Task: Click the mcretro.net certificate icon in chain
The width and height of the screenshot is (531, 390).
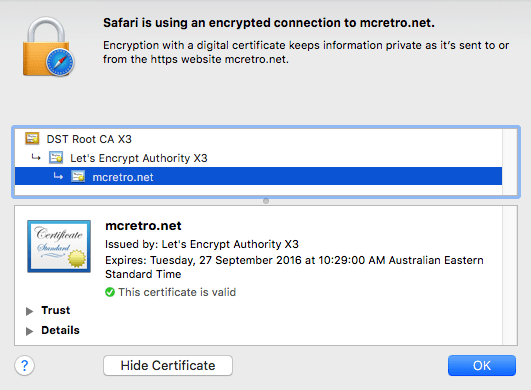Action: point(78,176)
